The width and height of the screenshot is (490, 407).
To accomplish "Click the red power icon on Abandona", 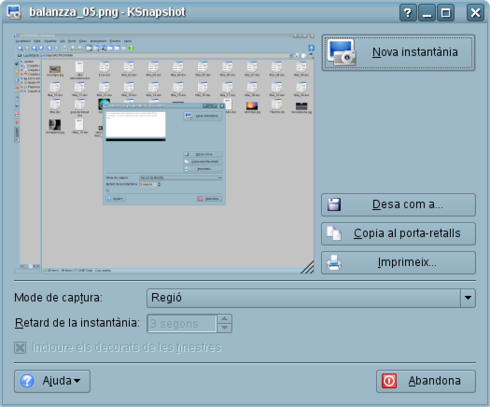I will click(x=389, y=381).
